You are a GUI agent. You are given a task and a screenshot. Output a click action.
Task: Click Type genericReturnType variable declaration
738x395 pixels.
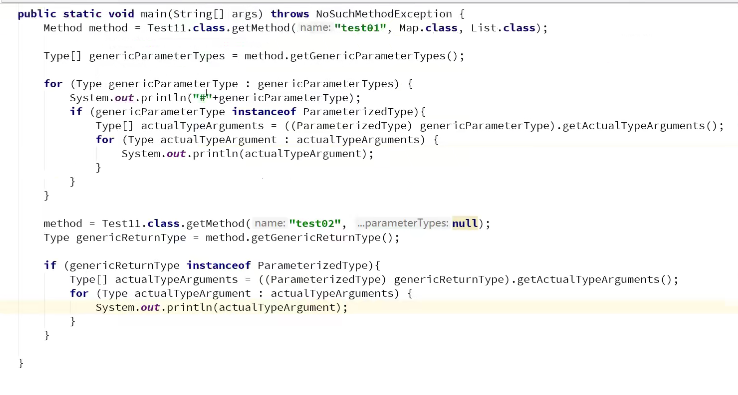(x=115, y=238)
